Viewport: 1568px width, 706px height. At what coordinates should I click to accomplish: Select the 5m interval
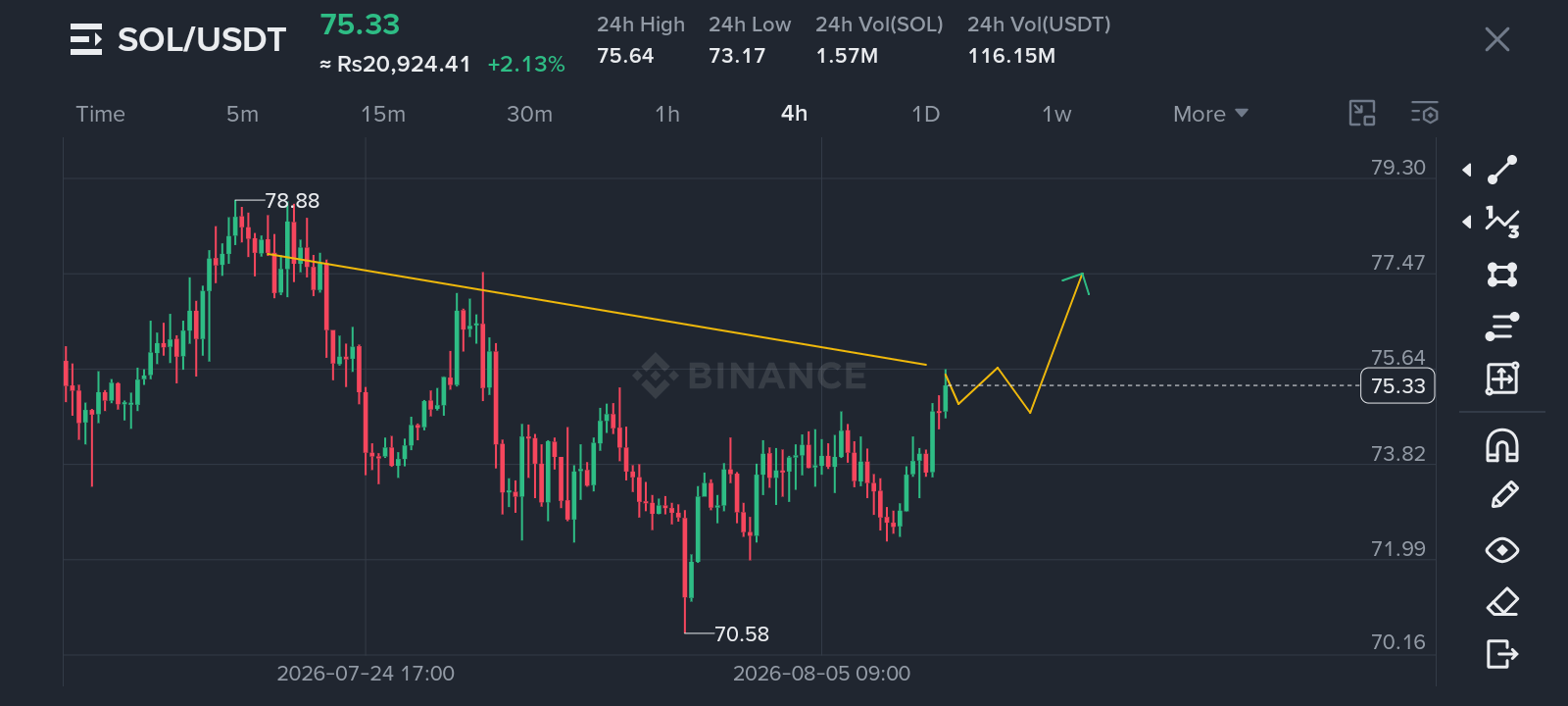coord(242,114)
